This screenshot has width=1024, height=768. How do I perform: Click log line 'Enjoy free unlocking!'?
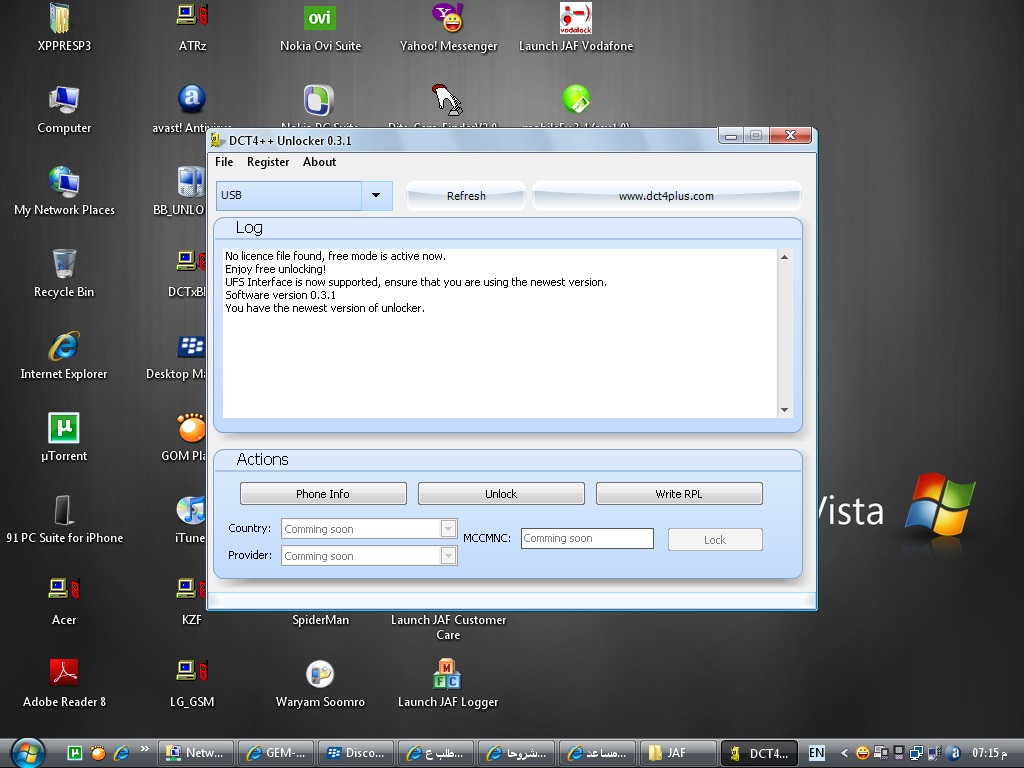(275, 269)
